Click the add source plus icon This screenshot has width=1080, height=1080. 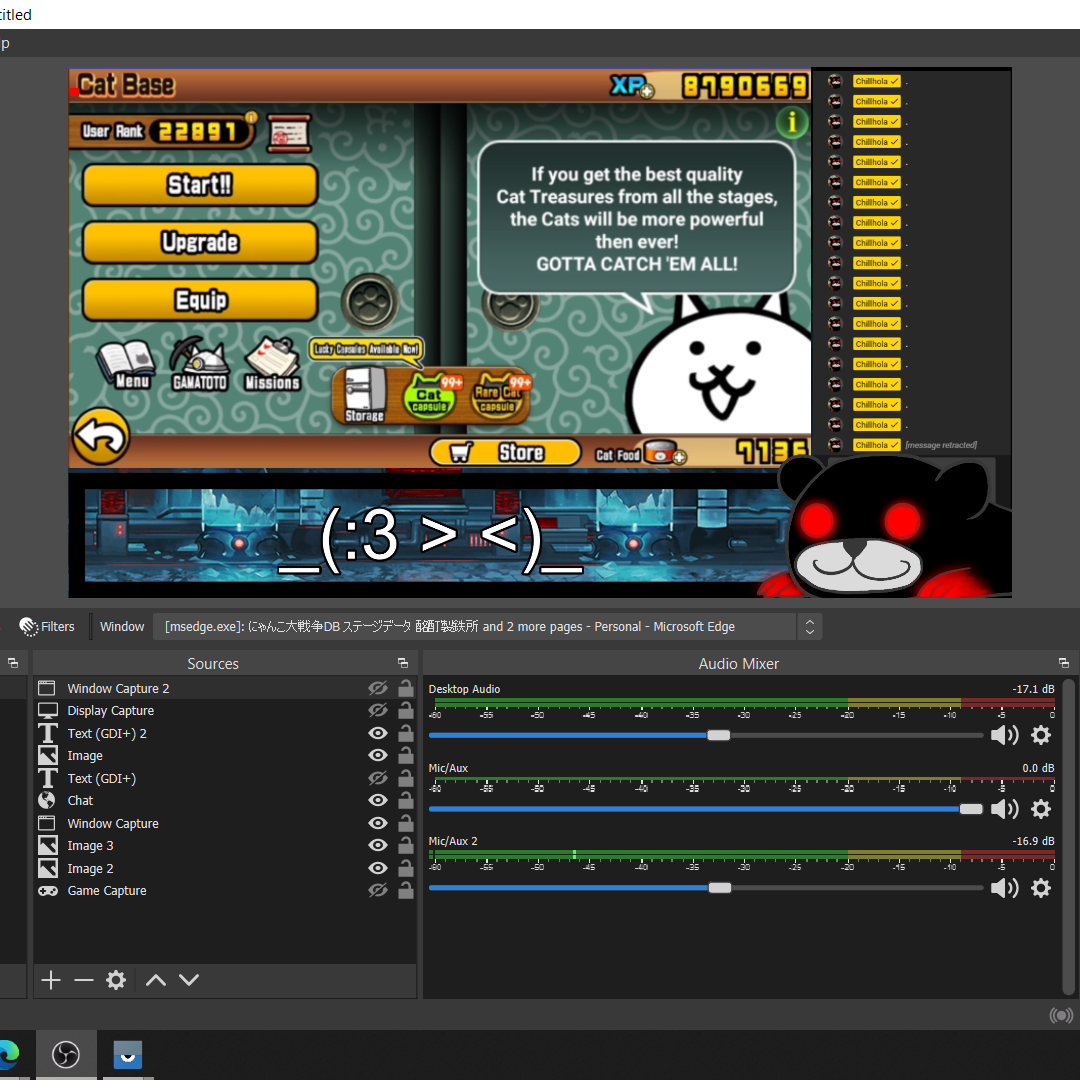point(51,980)
